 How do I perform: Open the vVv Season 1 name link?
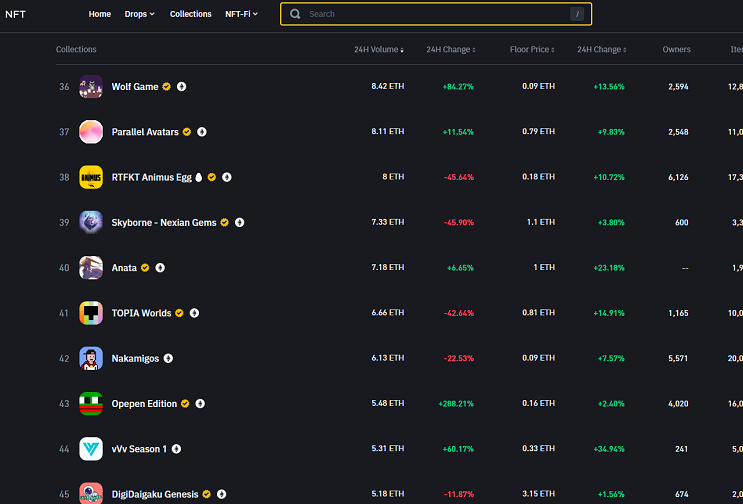point(139,449)
